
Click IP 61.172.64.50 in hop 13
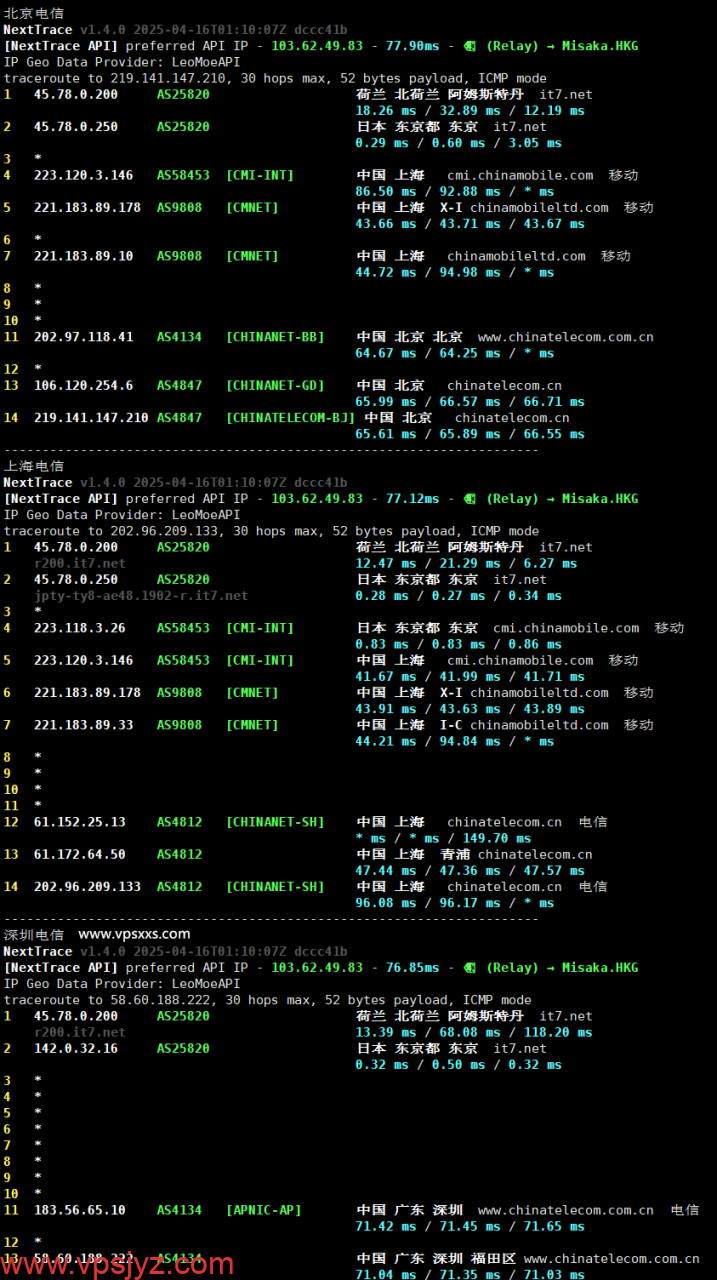coord(80,854)
